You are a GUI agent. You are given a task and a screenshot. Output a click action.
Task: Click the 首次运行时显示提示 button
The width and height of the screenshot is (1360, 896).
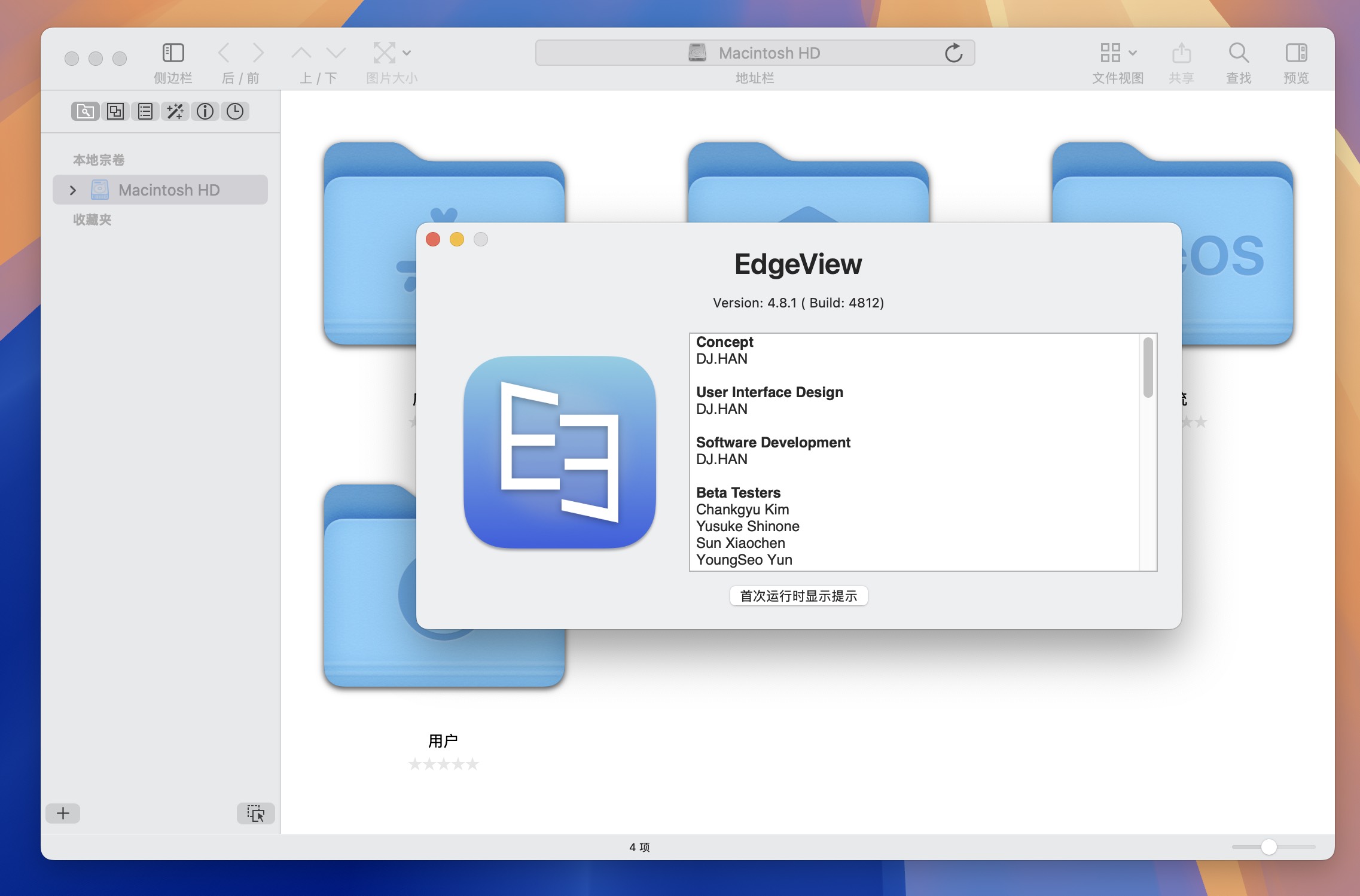798,596
